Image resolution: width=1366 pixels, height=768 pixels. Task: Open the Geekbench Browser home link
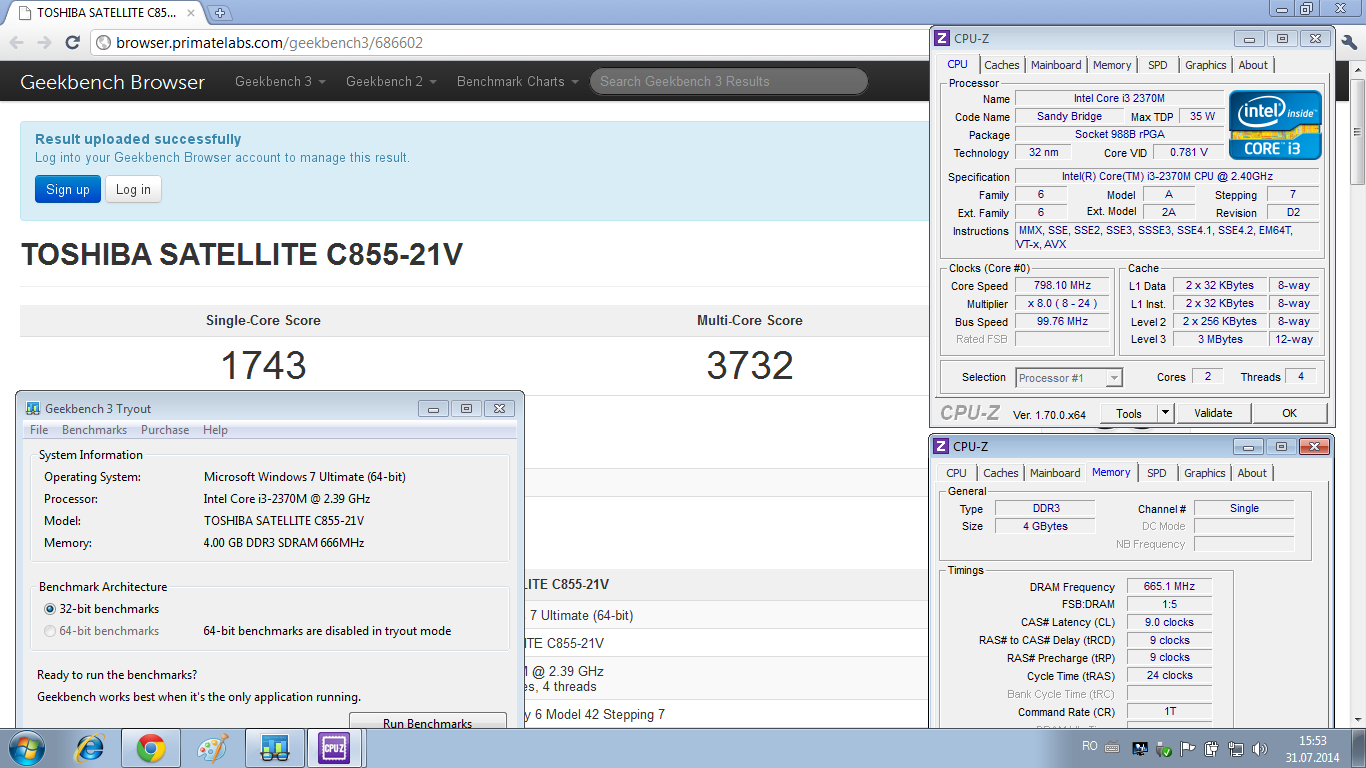click(112, 82)
